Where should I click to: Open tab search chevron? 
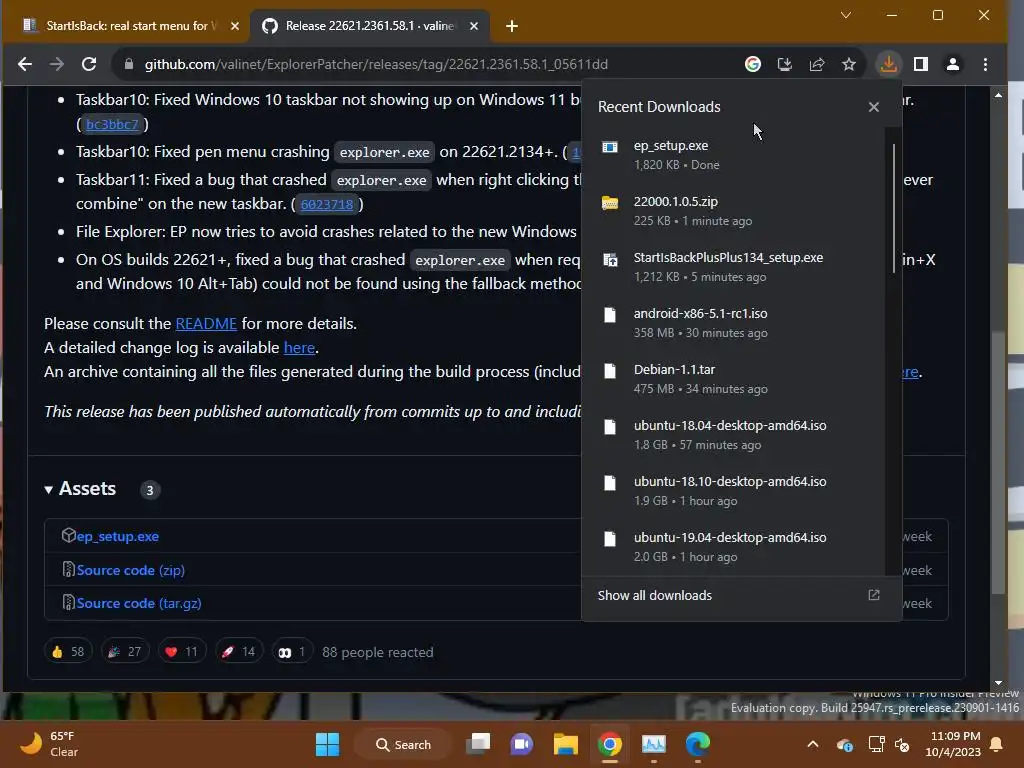[x=846, y=15]
